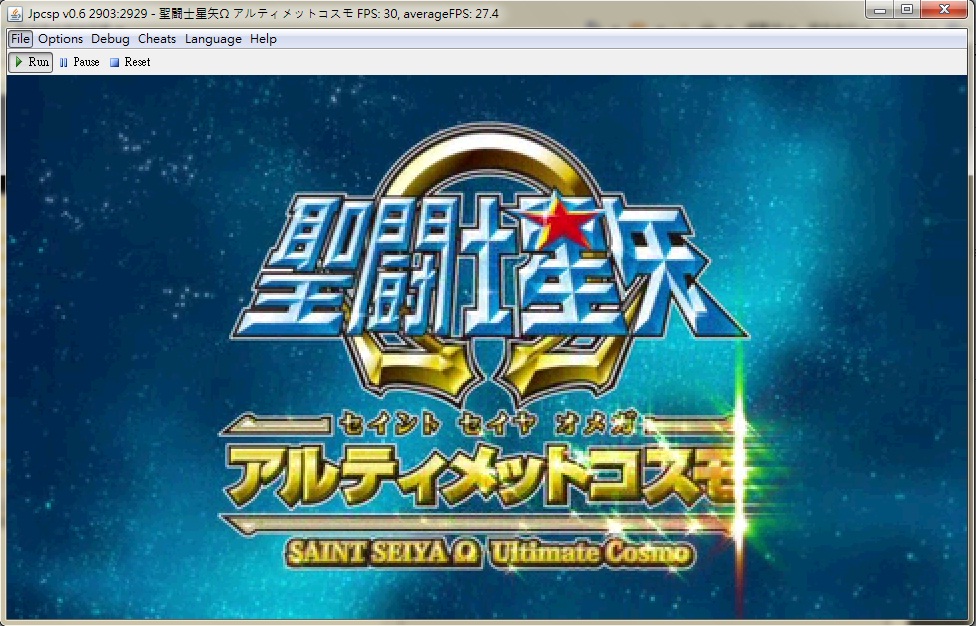Close the Jpcsp window

coord(944,9)
